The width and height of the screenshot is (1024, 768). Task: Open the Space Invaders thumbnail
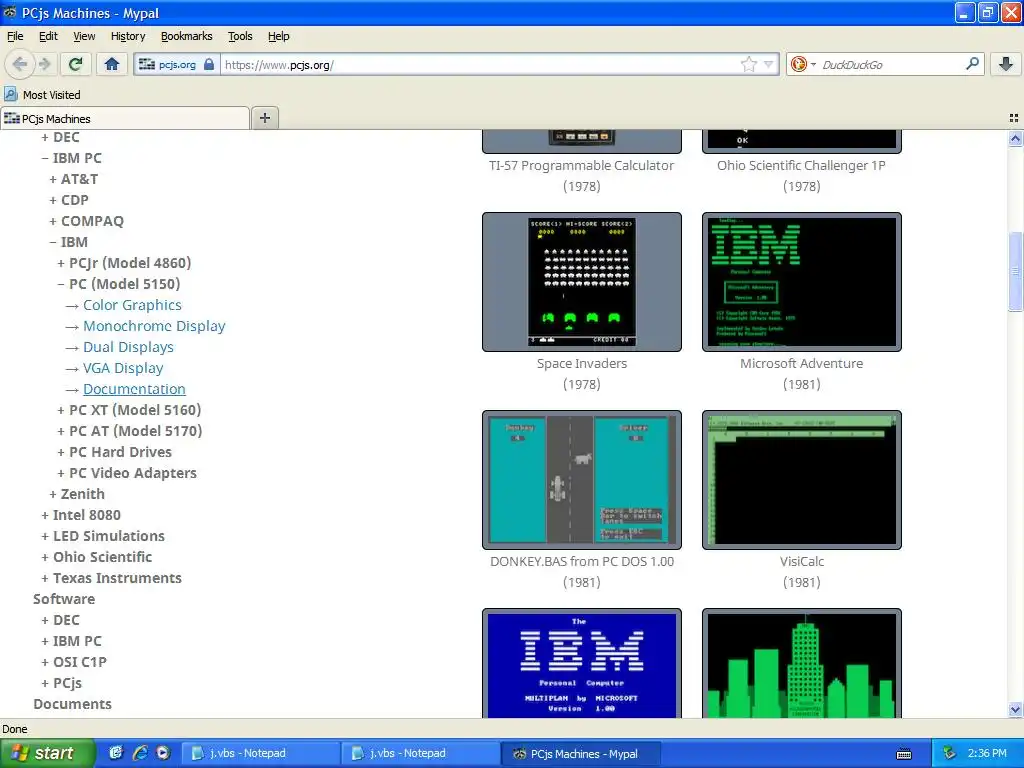582,281
